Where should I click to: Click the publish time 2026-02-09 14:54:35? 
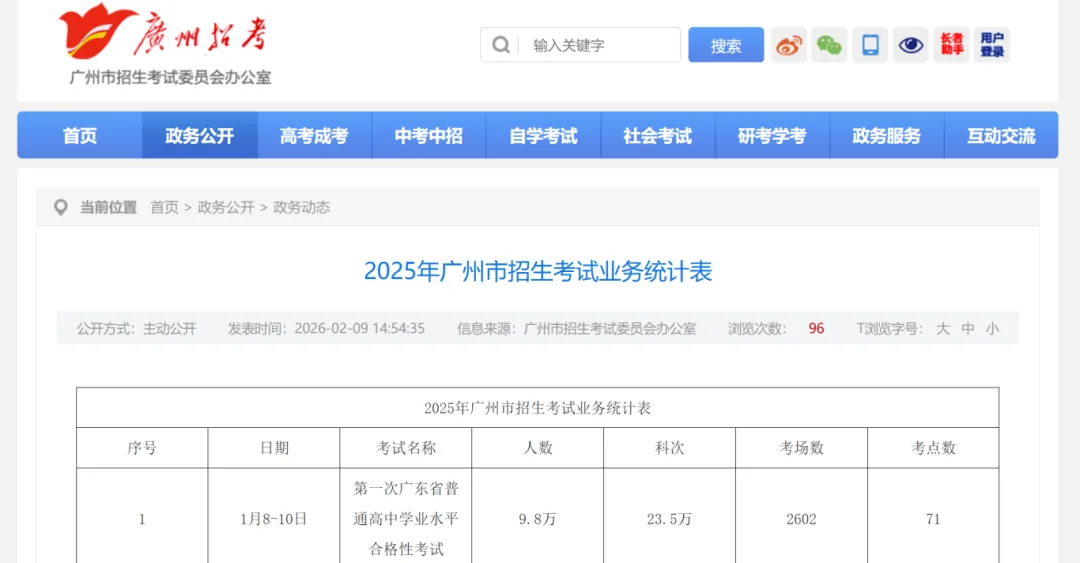360,329
